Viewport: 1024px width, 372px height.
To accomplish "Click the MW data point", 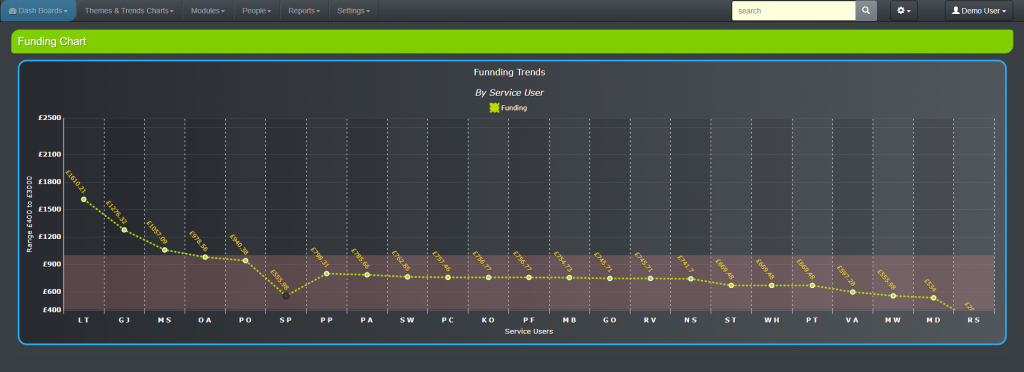I will (893, 296).
